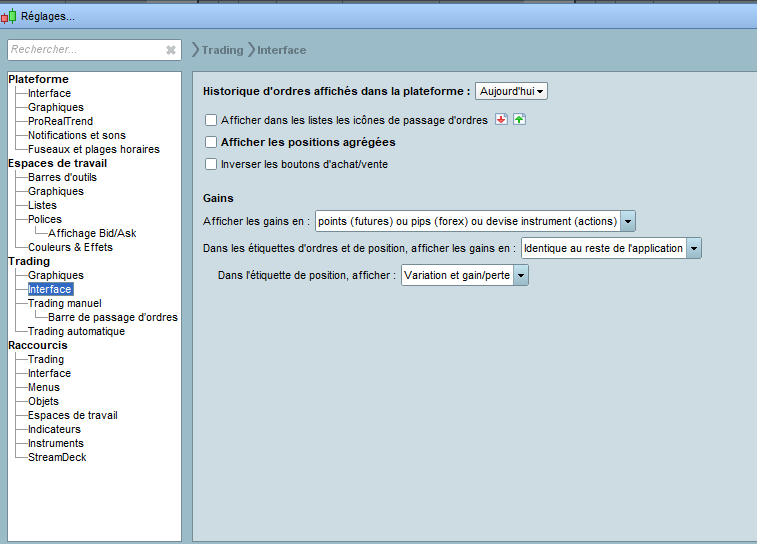757x544 pixels.
Task: Open Trading automatique settings
Action: tap(76, 331)
